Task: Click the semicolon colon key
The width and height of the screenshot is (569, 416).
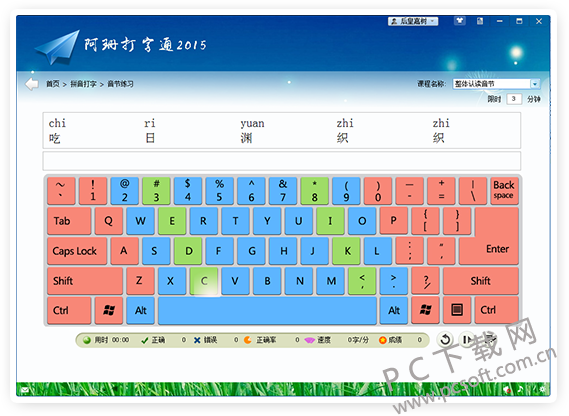Action: click(x=410, y=251)
